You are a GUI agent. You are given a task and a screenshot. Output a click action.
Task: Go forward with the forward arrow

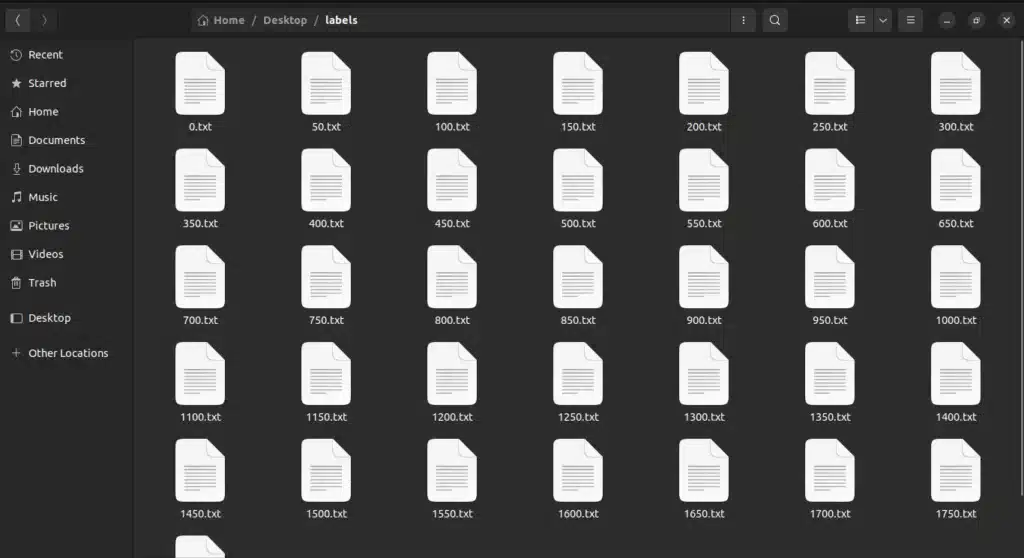[44, 20]
